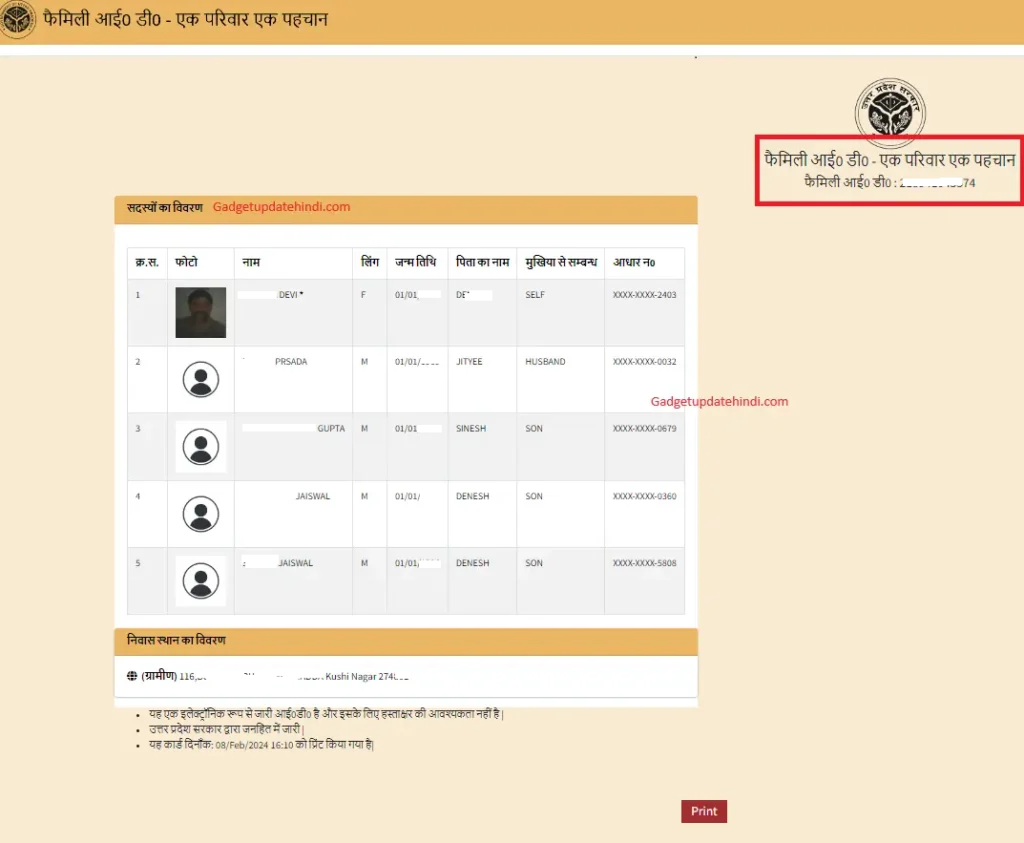Select the DEVI member photo in row 1
Screen dimensions: 1024x843
coord(200,312)
